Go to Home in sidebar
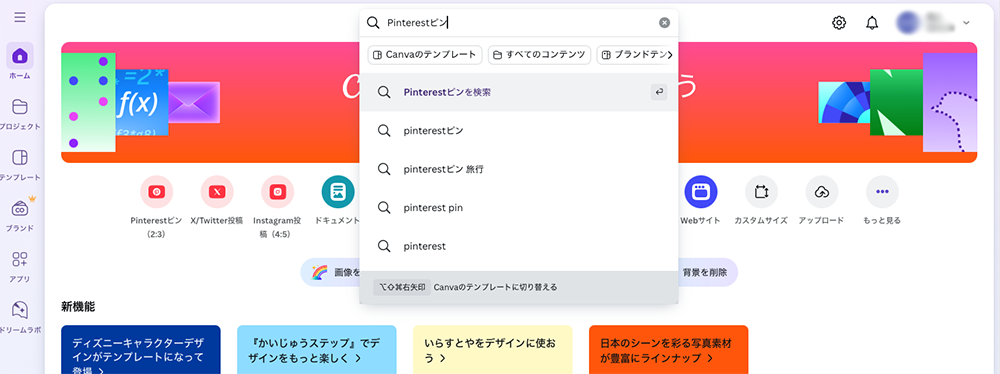The width and height of the screenshot is (1000, 374). point(20,62)
